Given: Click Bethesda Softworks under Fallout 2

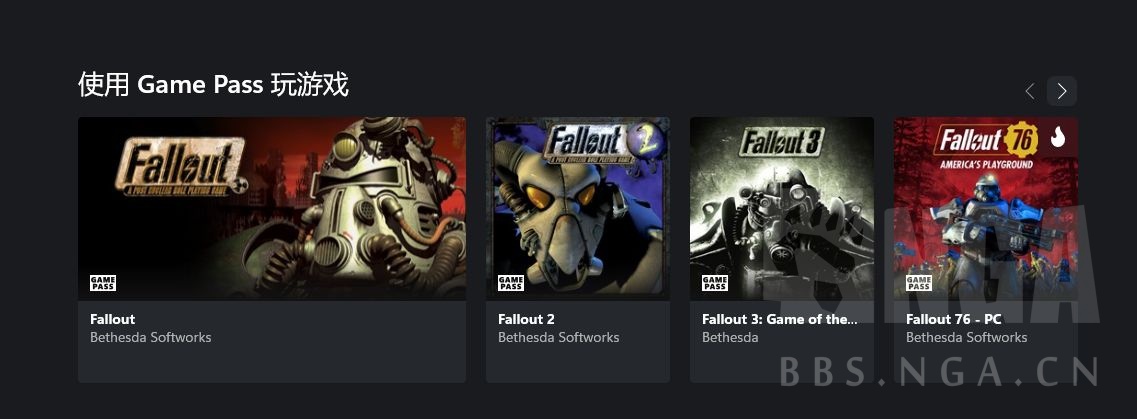Looking at the screenshot, I should (559, 337).
